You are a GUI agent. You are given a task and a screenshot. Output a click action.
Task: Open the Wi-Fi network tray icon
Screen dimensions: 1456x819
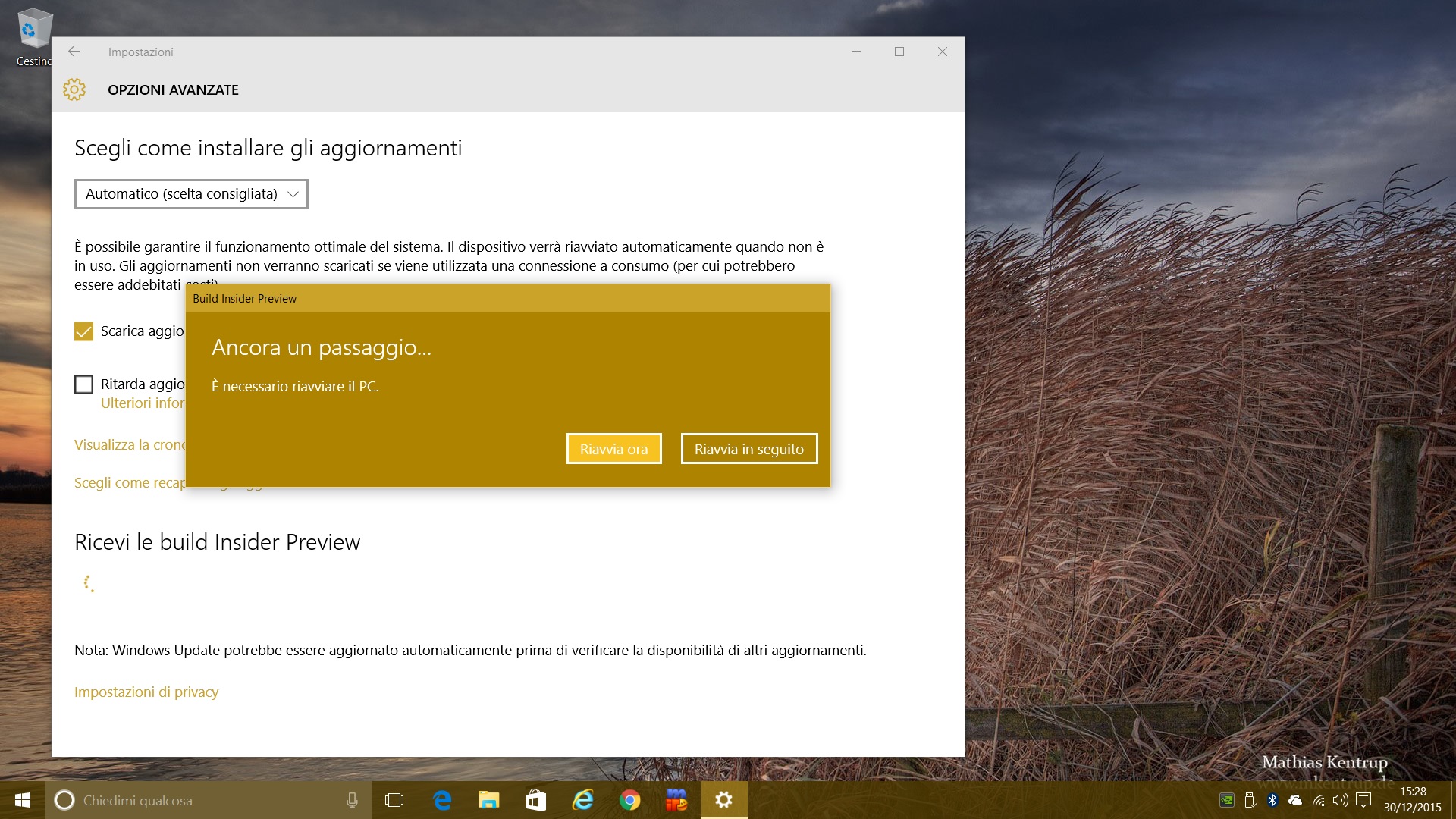pos(1318,800)
